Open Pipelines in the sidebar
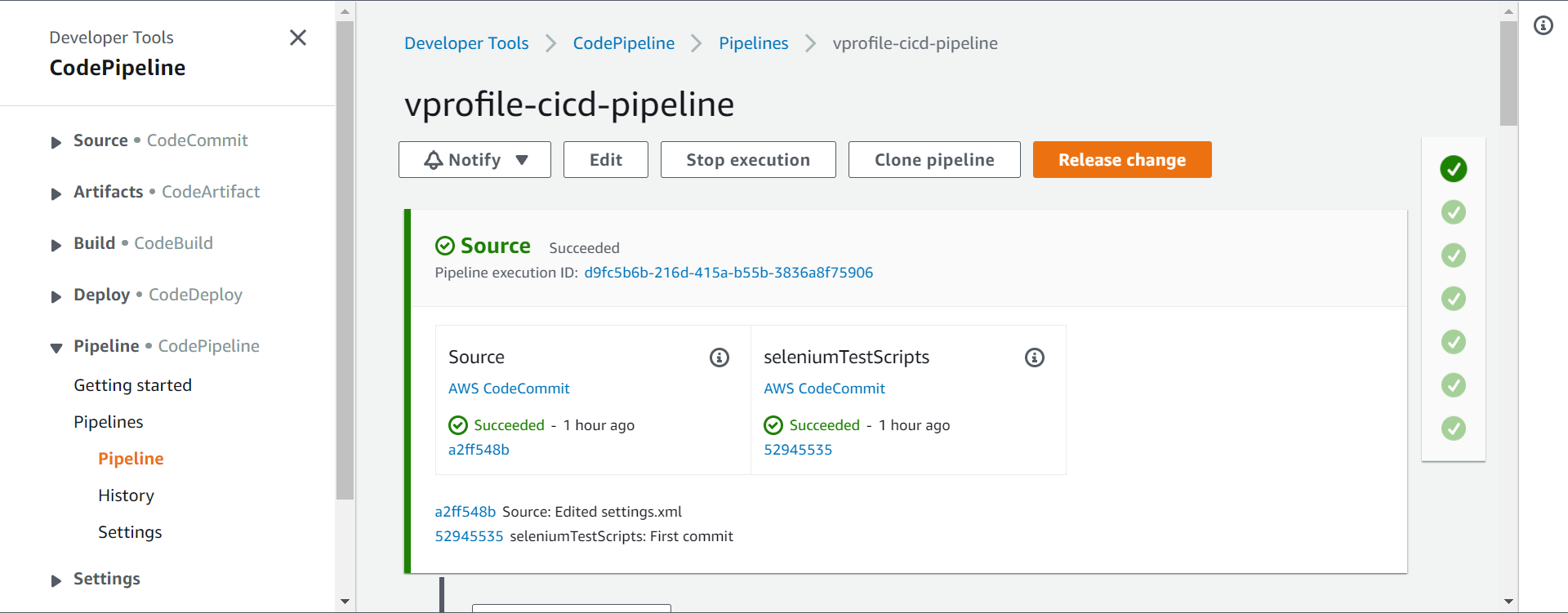 tap(109, 422)
